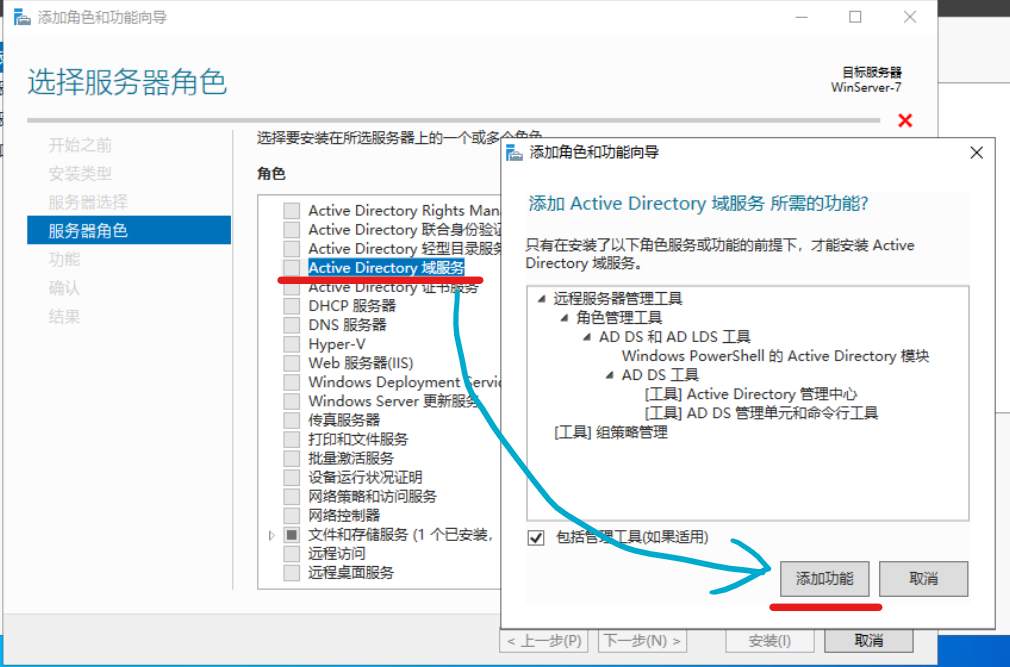Check the 远程桌面服务 checkbox
Image resolution: width=1010 pixels, height=667 pixels.
[292, 572]
